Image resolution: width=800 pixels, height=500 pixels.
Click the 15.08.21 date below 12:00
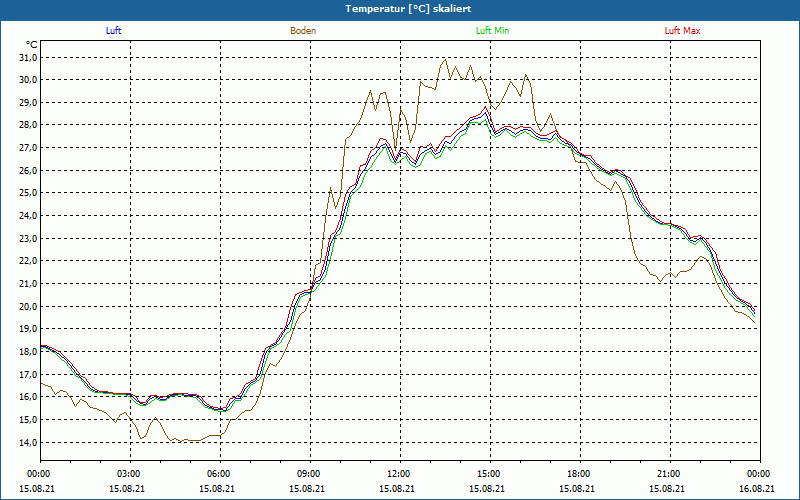click(397, 488)
